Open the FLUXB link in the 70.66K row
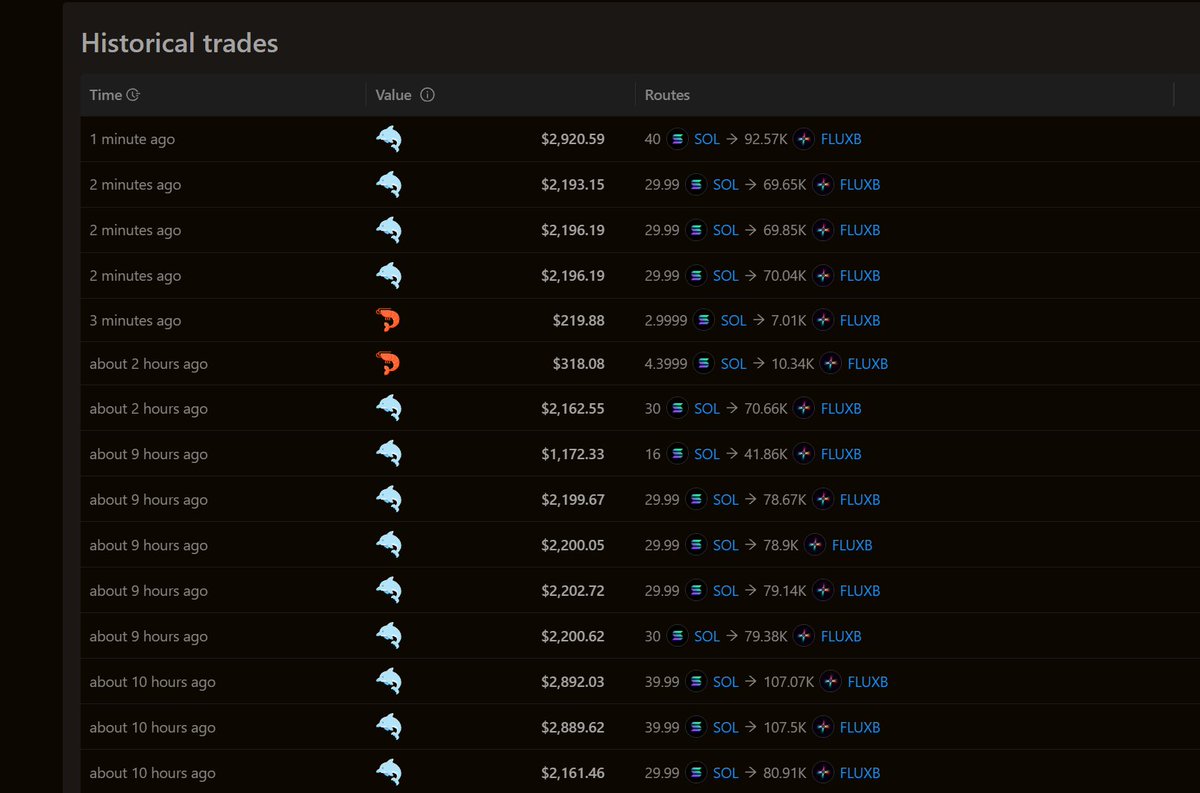 click(x=841, y=408)
